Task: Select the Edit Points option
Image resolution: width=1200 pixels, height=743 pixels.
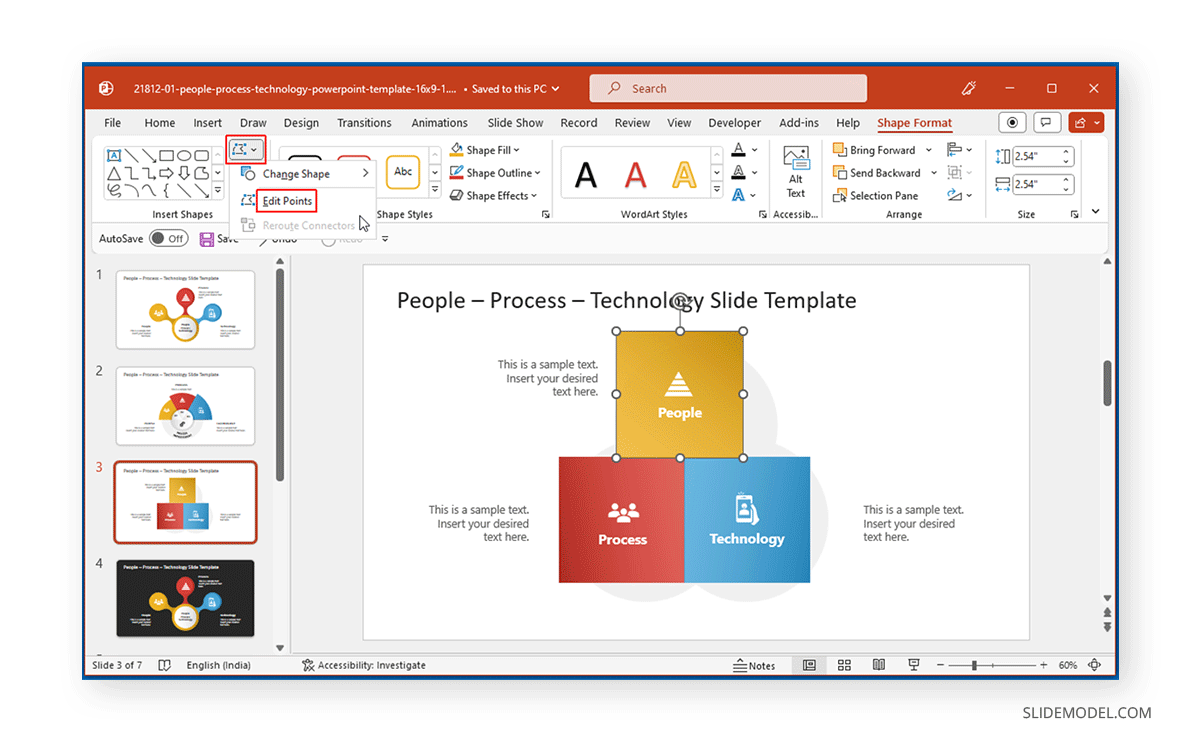Action: [286, 200]
